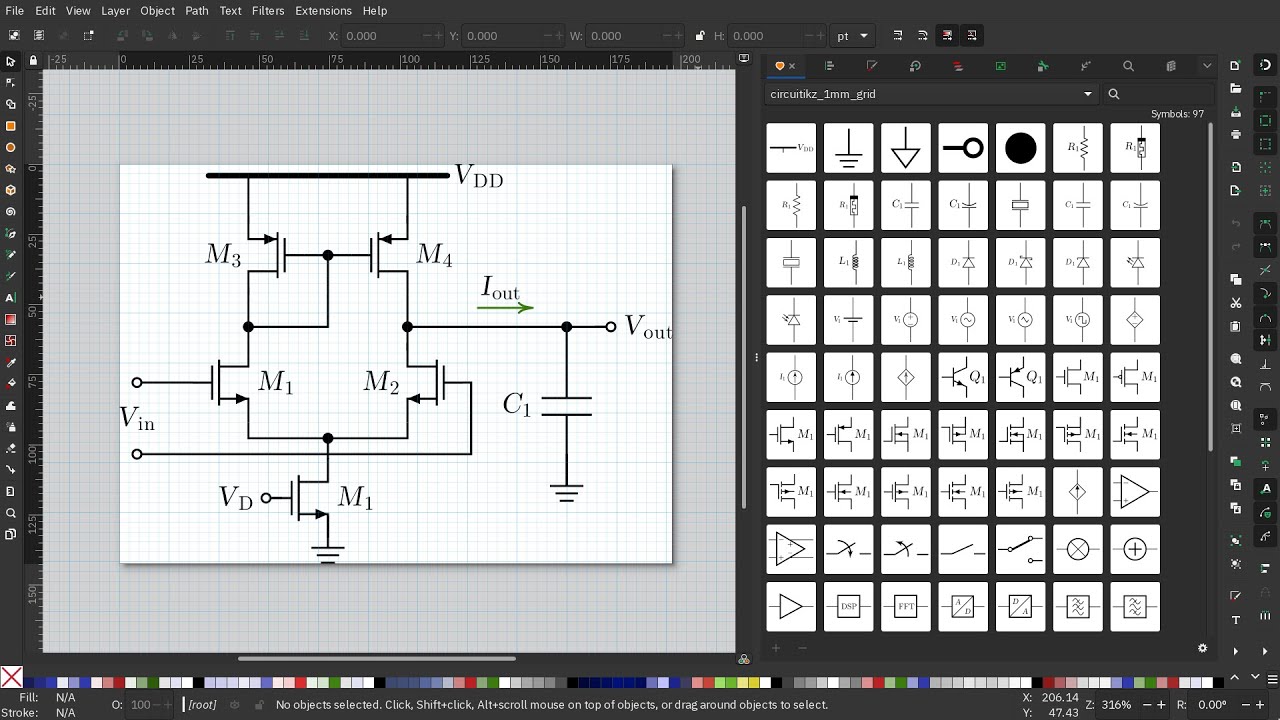Open the Extensions menu
This screenshot has height=720, width=1280.
tap(323, 10)
